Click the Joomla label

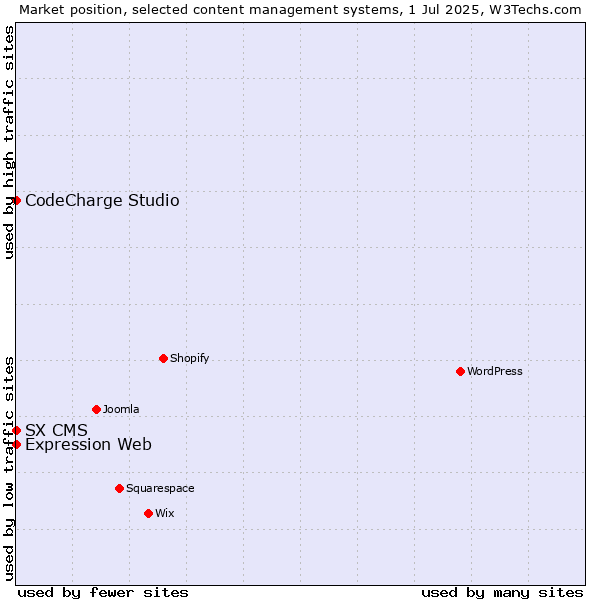coord(121,409)
